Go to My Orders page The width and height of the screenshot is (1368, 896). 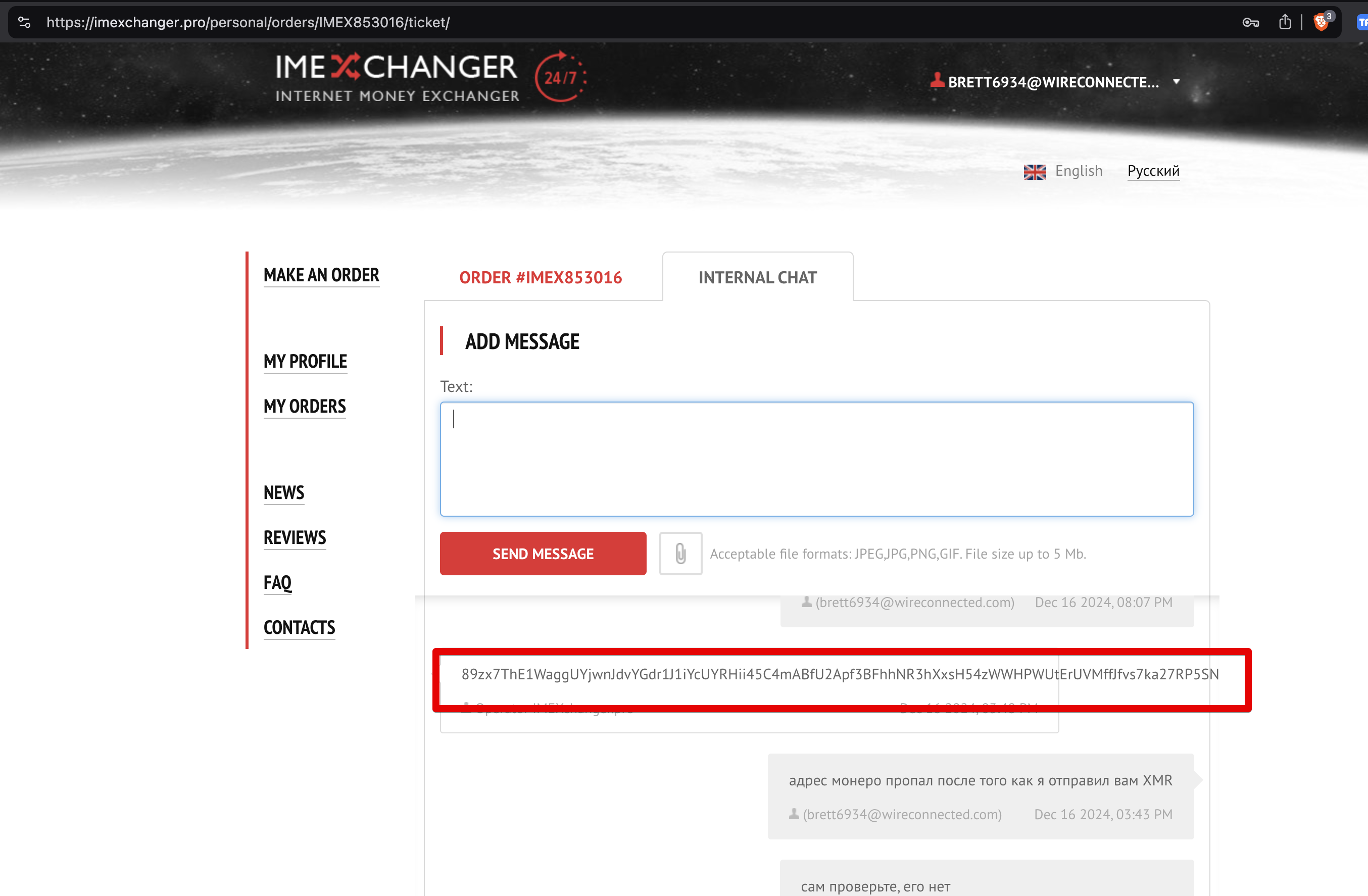305,407
